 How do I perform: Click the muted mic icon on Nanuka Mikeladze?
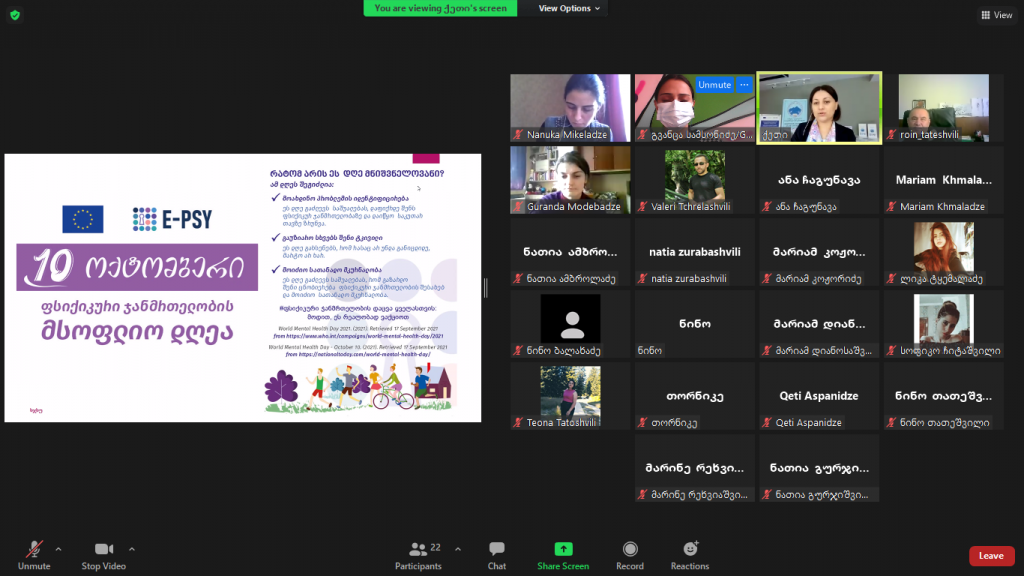pyautogui.click(x=518, y=135)
